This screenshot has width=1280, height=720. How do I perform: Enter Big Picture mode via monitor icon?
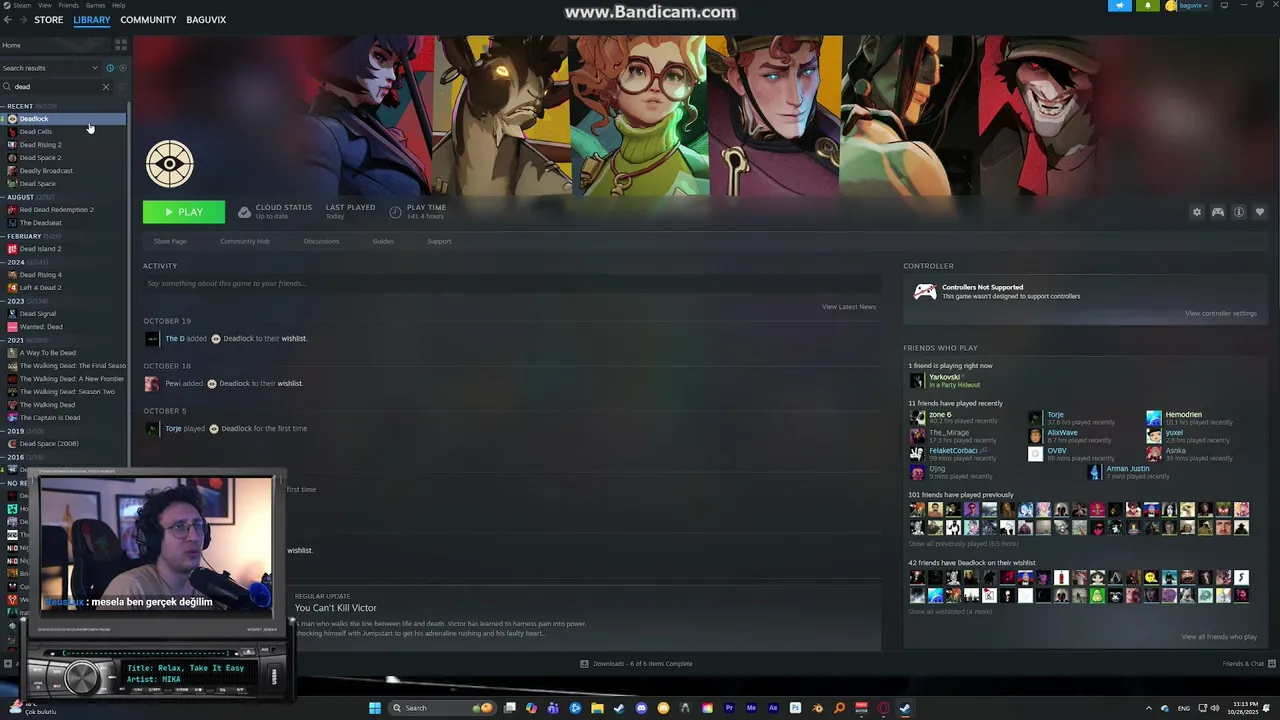pyautogui.click(x=1224, y=5)
